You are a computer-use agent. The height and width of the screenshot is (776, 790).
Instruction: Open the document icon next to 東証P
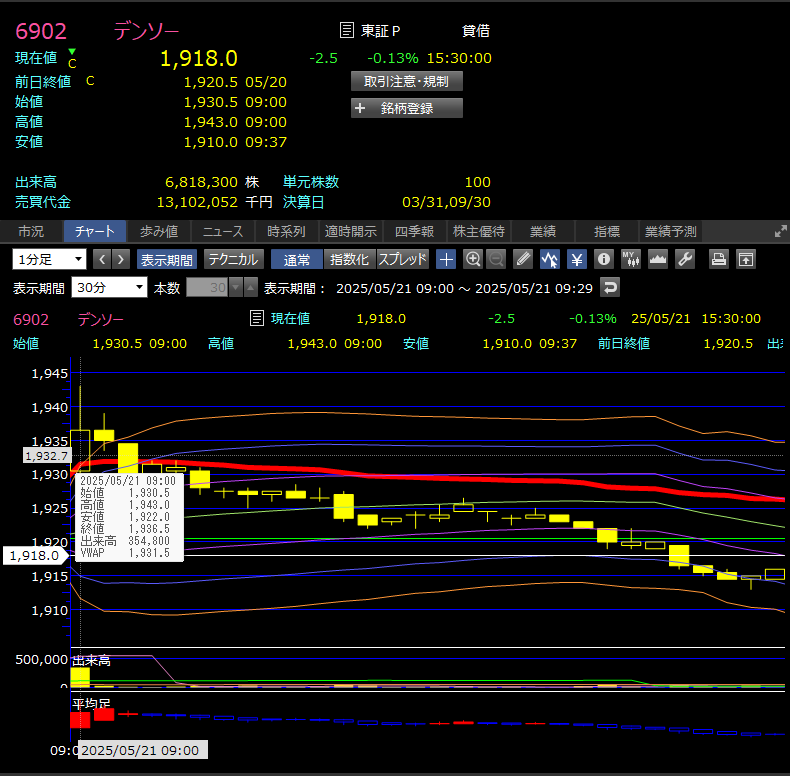[x=347, y=30]
